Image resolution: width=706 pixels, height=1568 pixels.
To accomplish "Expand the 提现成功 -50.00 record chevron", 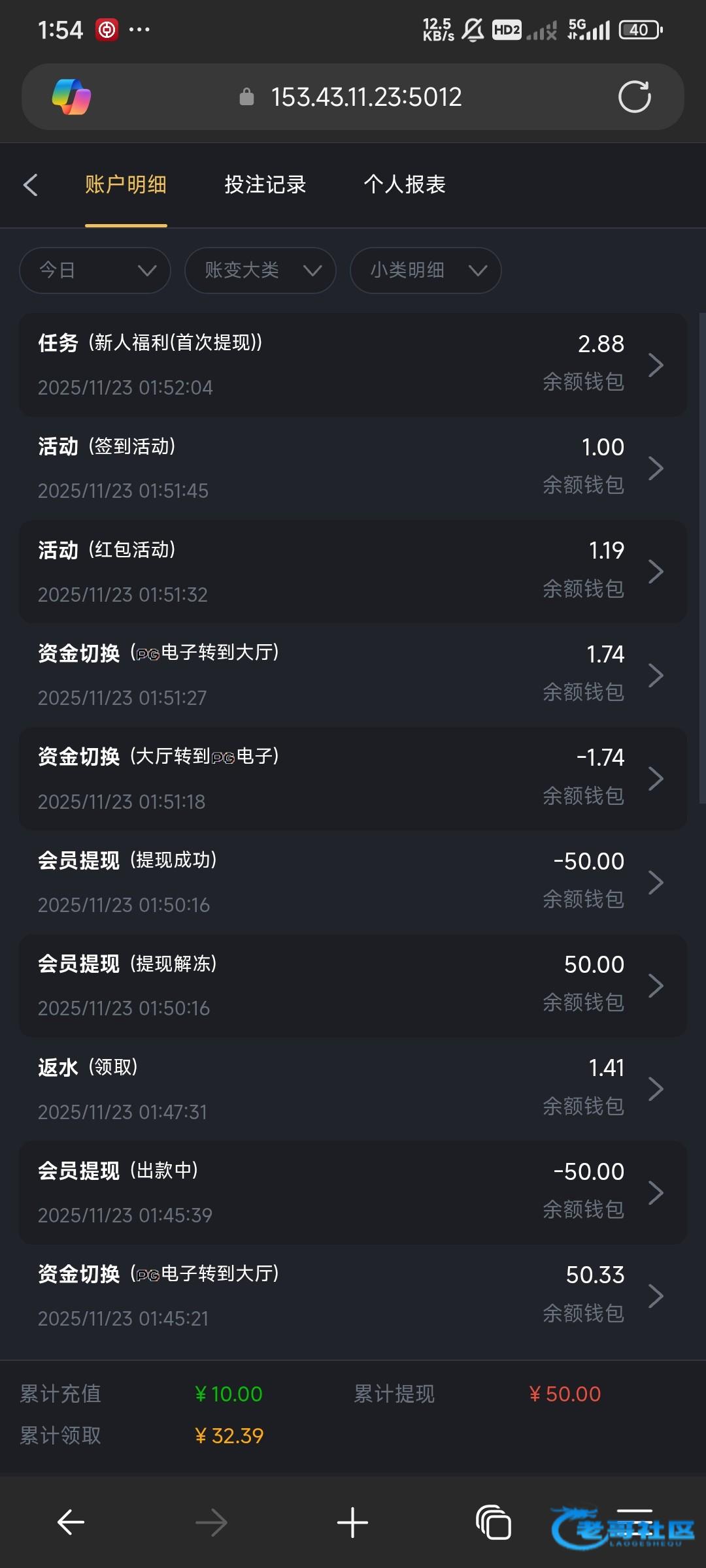I will 656,882.
